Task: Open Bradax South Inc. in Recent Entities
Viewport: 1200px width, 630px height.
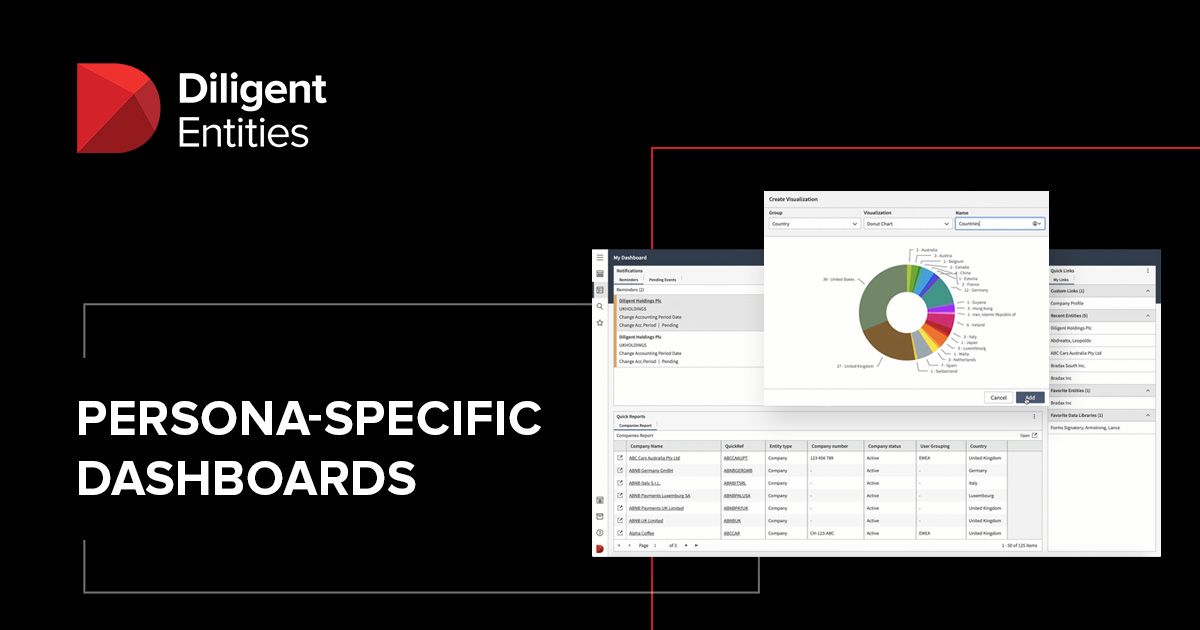Action: (1069, 365)
